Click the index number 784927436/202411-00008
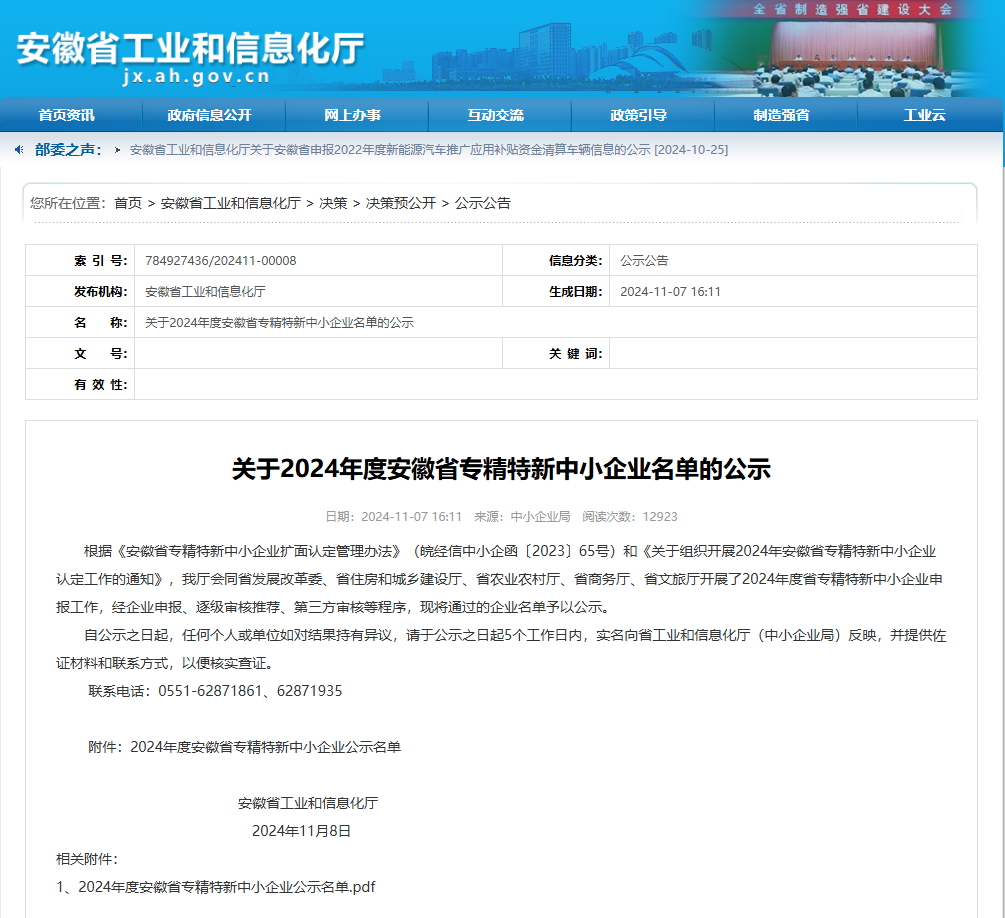This screenshot has width=1005, height=918. coord(221,261)
